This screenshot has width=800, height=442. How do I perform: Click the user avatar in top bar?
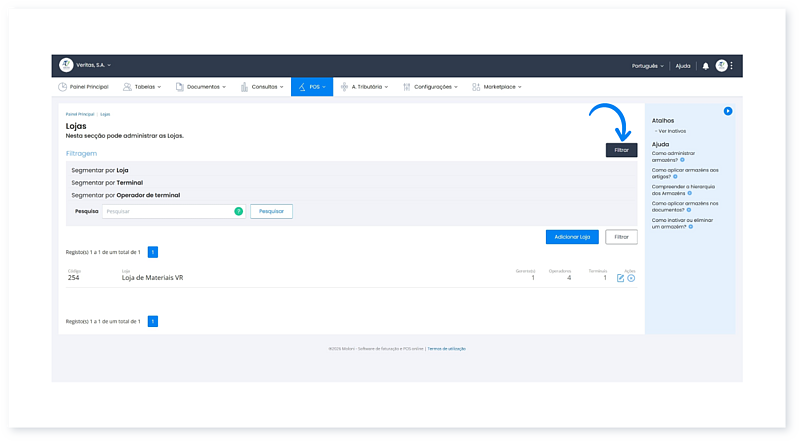click(721, 66)
